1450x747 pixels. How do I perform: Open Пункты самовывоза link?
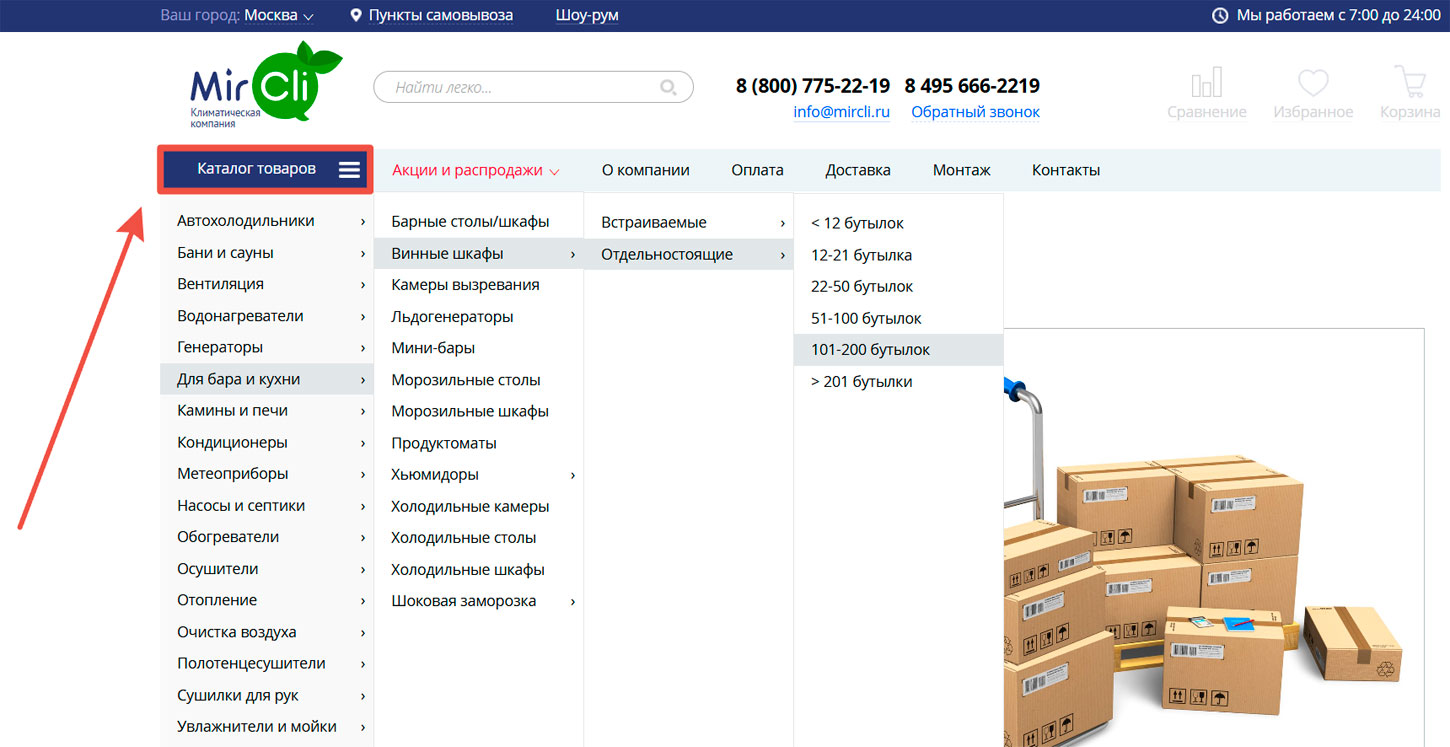(x=441, y=15)
